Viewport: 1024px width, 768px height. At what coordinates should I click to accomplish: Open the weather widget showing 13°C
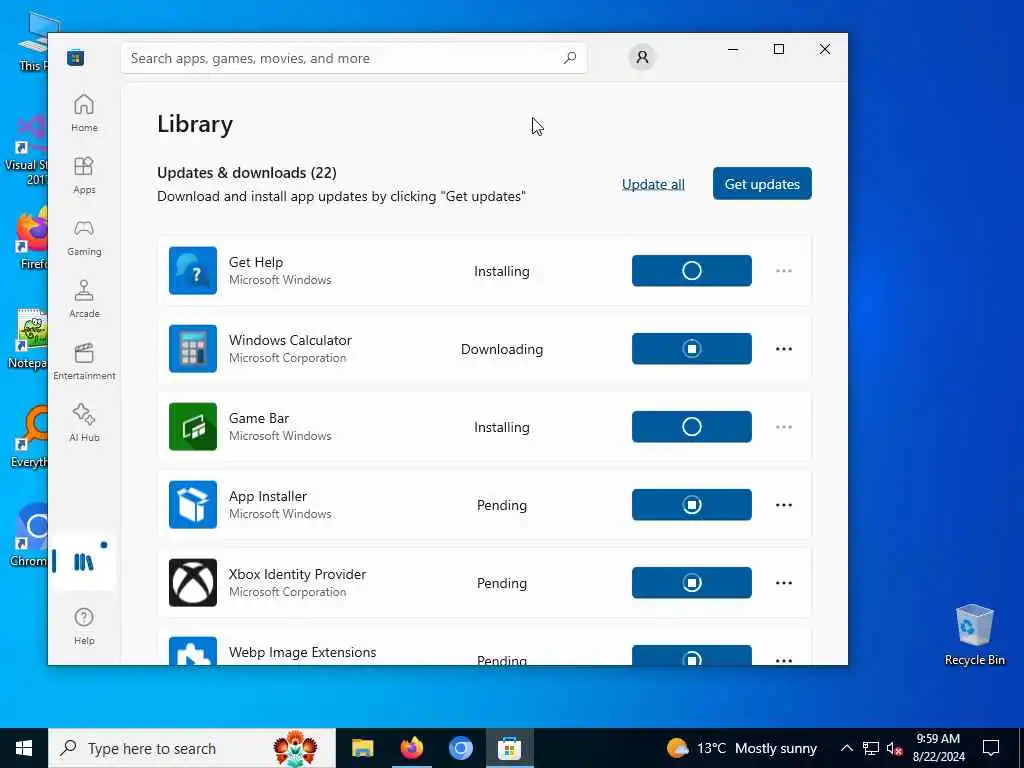tap(741, 748)
